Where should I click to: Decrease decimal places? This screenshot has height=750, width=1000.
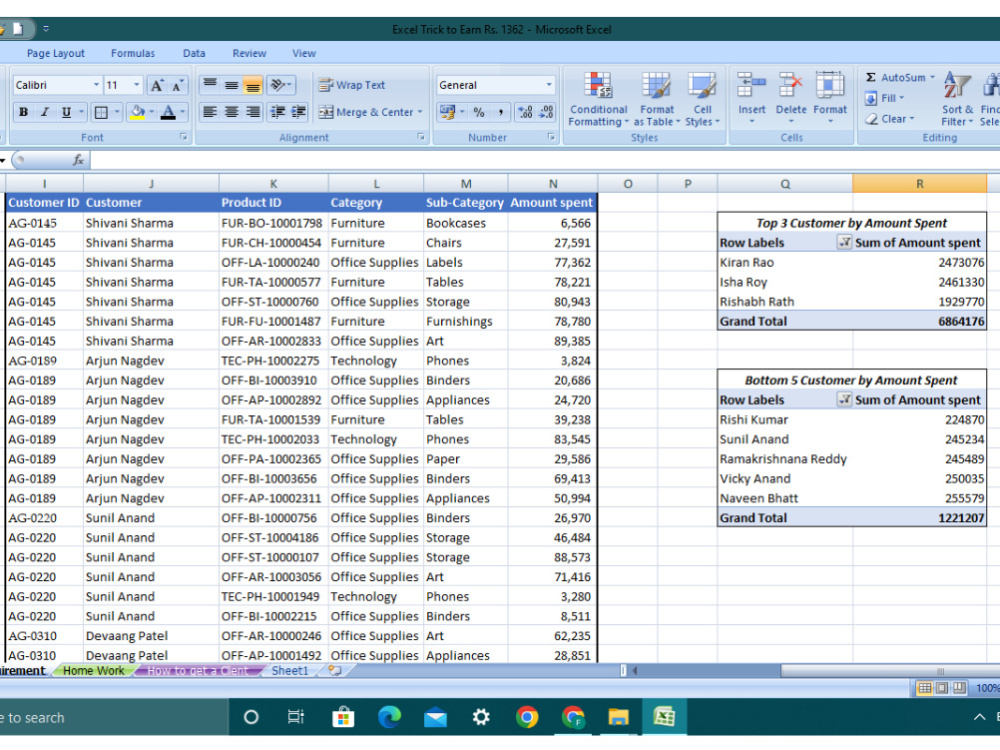click(547, 112)
